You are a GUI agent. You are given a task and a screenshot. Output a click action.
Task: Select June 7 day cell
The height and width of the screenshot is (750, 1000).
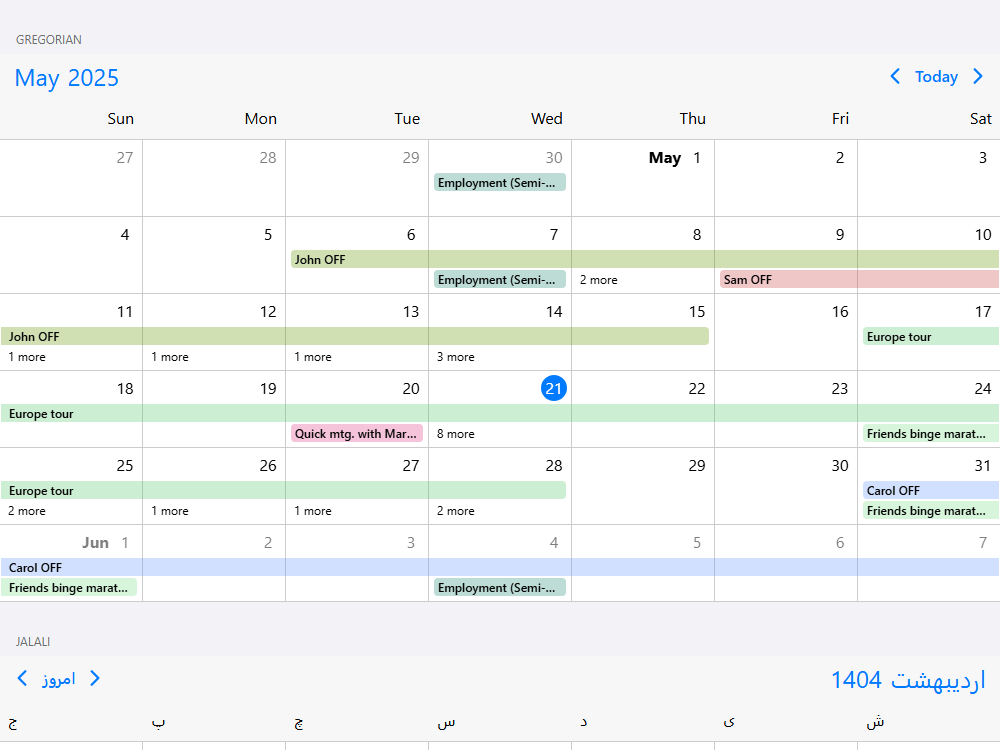tap(929, 563)
